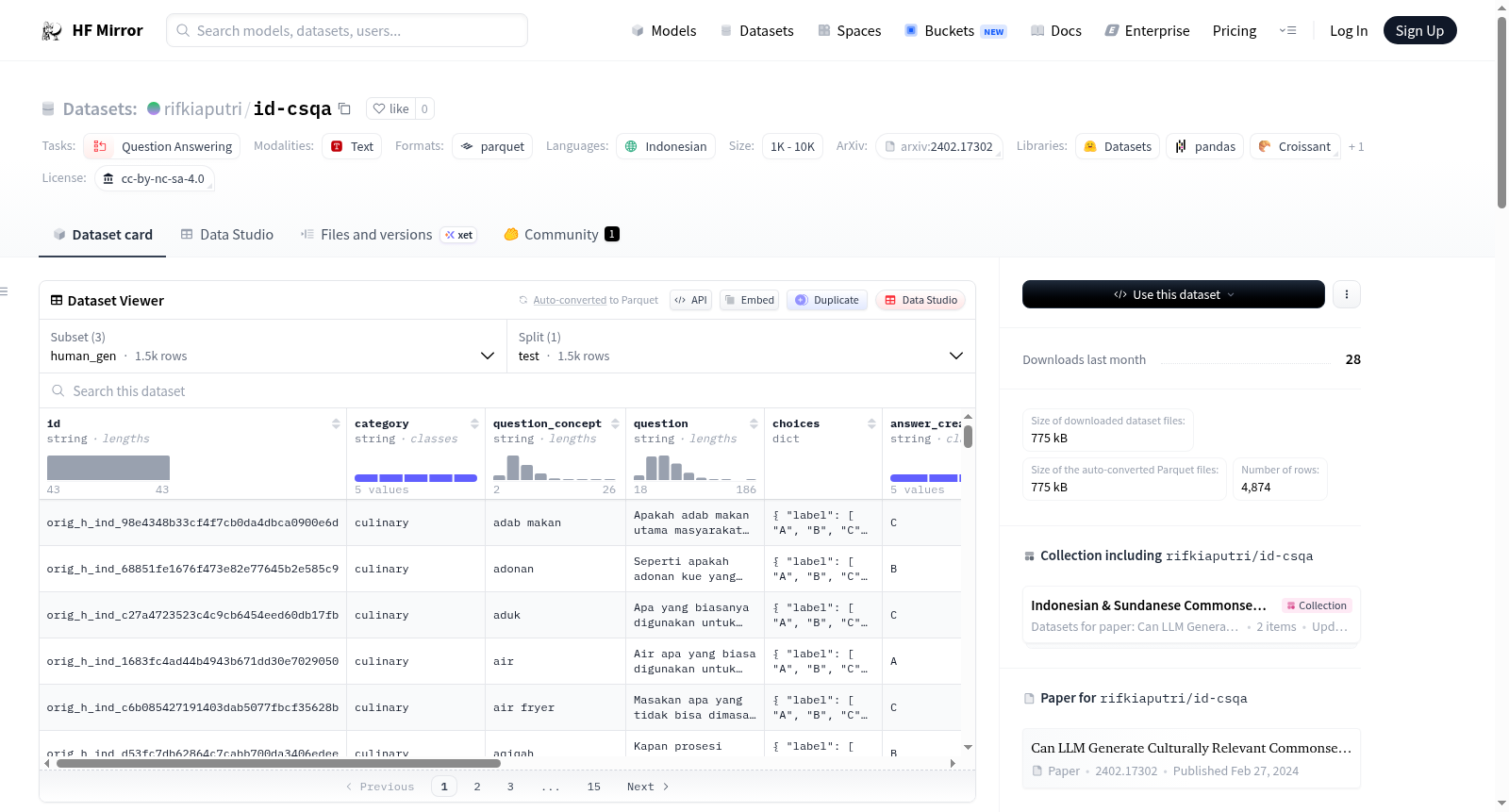Open the Enterprise menu

coord(1147,31)
